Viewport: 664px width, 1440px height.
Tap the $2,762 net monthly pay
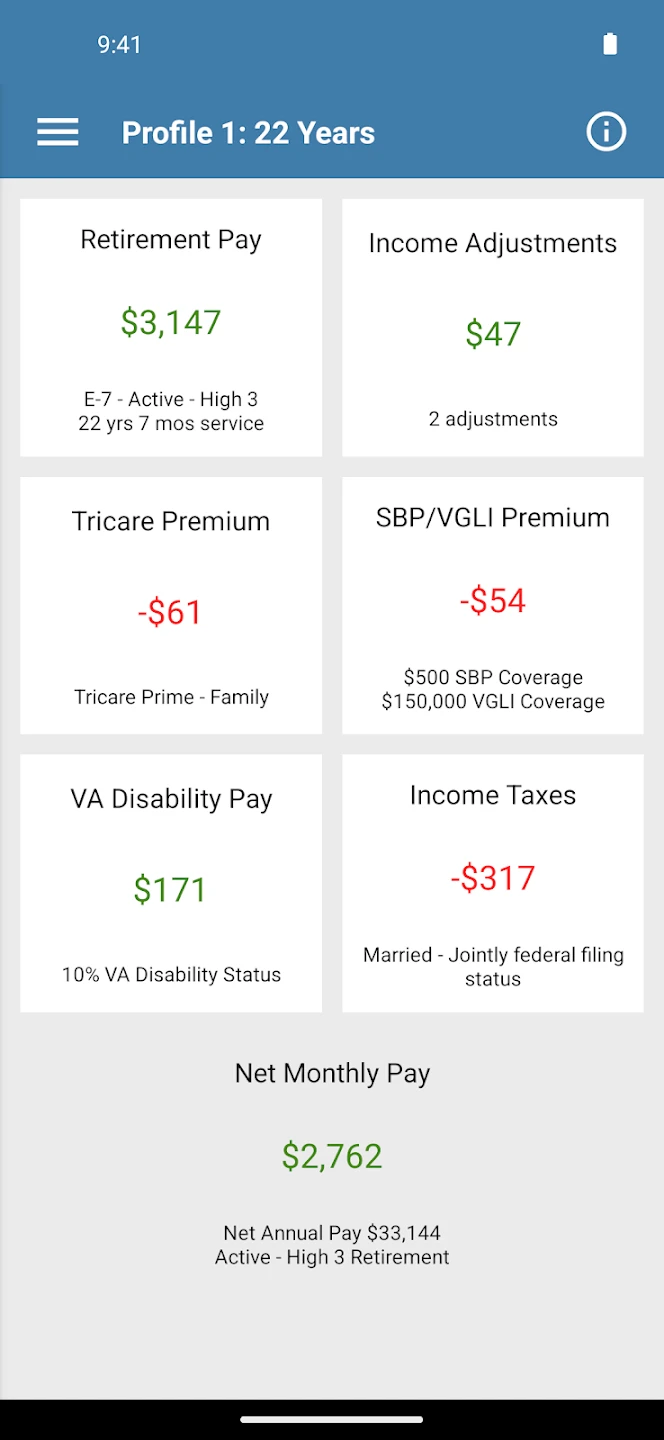point(332,1156)
